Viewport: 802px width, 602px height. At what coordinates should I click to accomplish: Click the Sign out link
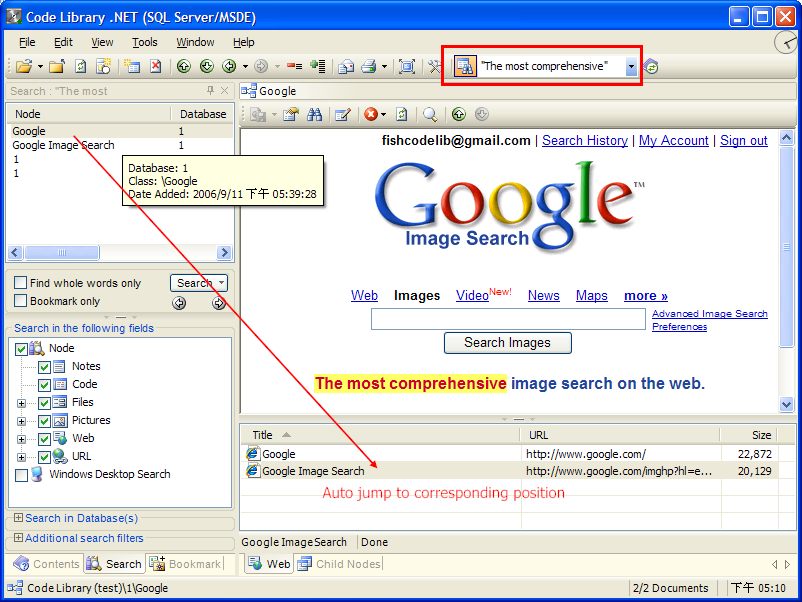point(744,141)
